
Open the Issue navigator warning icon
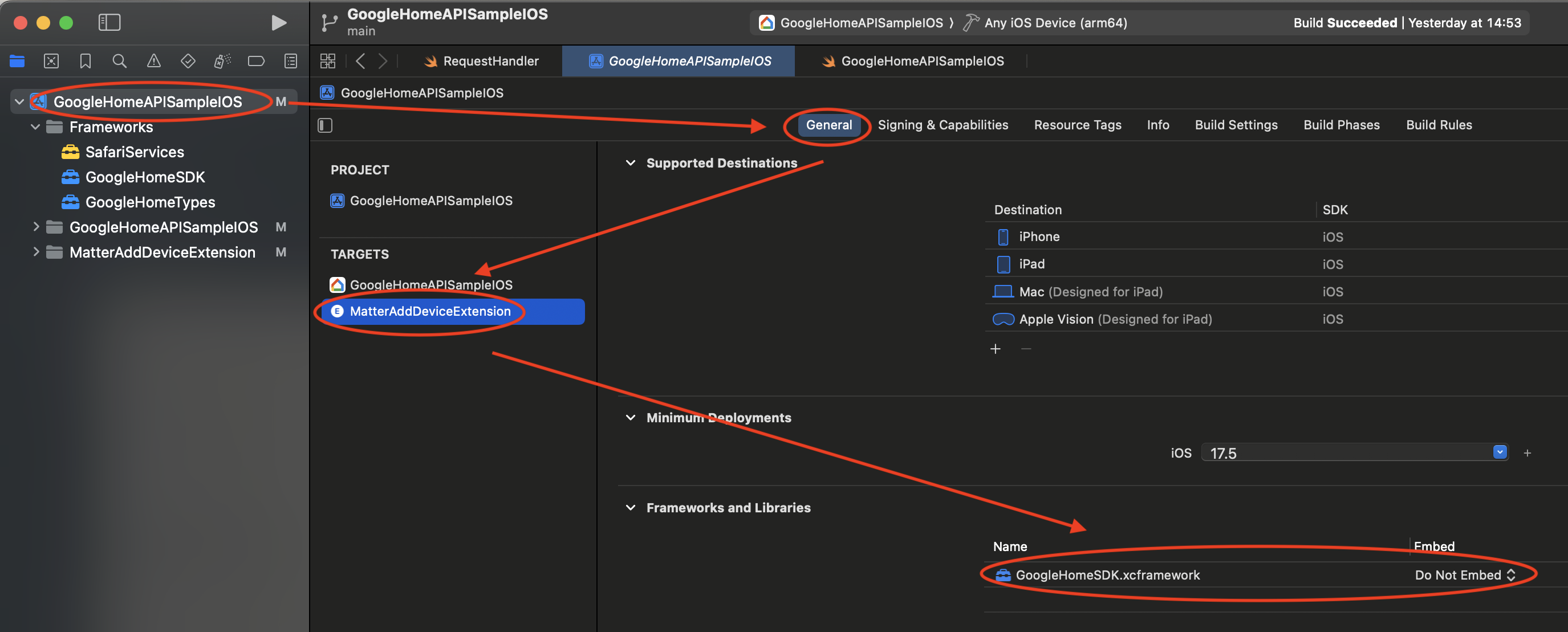(153, 61)
